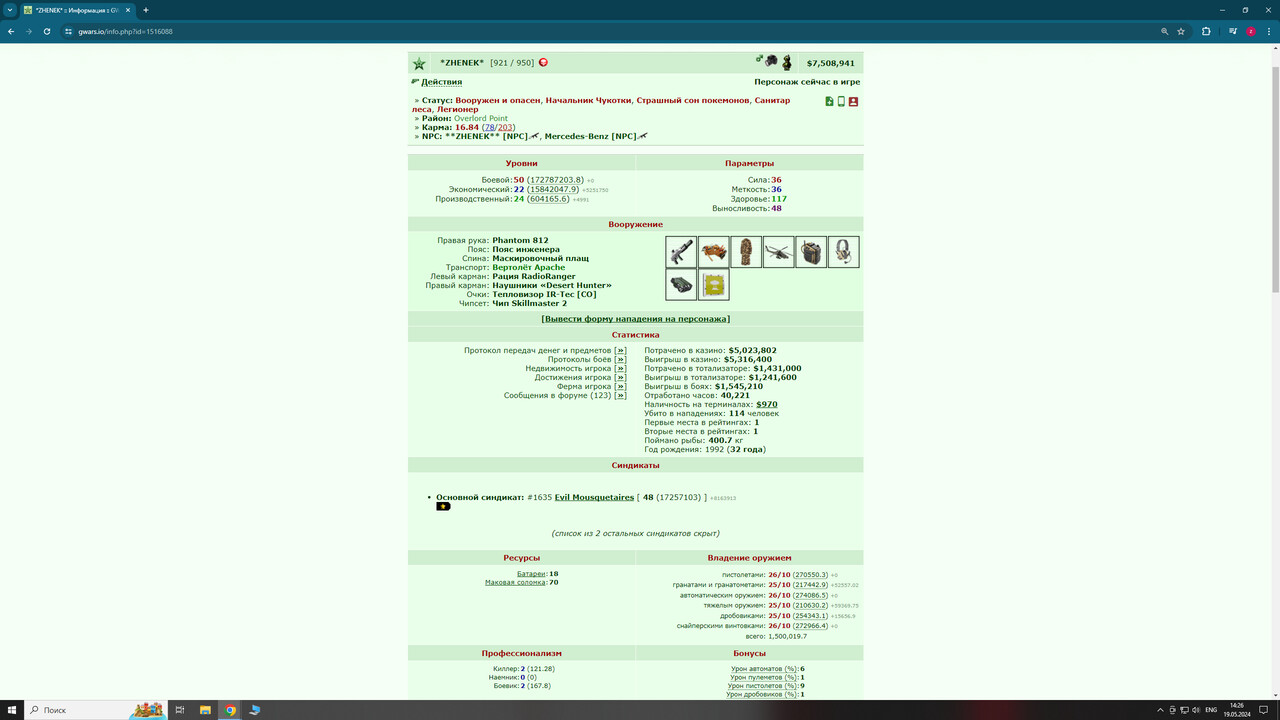Open a new browser tab

coord(146,10)
